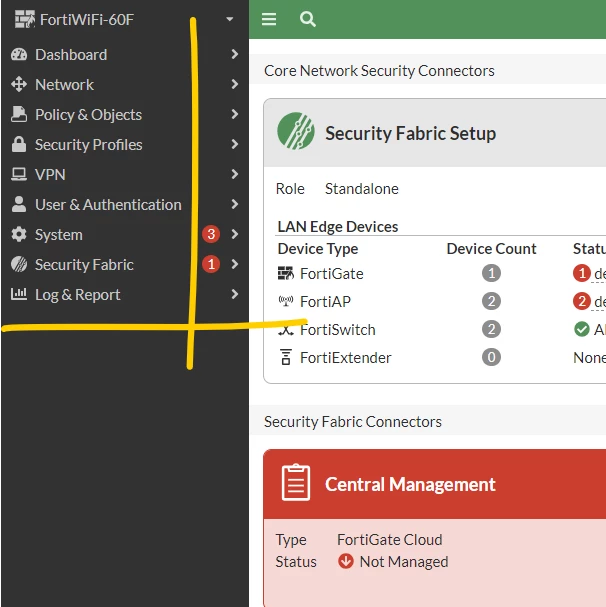This screenshot has width=606, height=607.
Task: Click the FortiGate device count badge
Action: (491, 273)
